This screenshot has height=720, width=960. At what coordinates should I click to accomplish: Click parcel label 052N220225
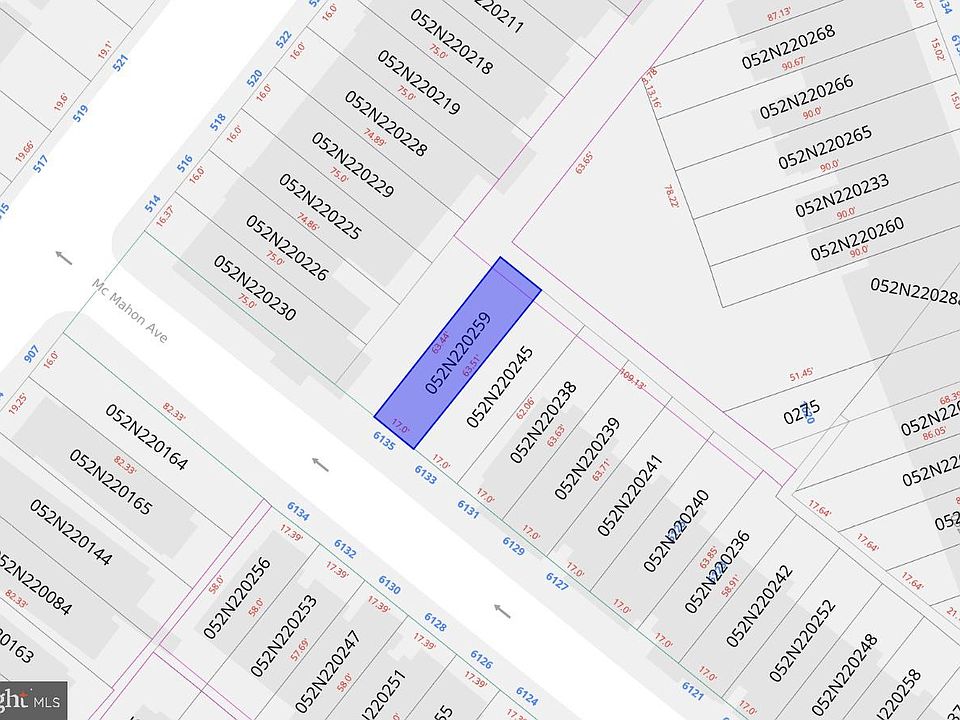[x=320, y=206]
